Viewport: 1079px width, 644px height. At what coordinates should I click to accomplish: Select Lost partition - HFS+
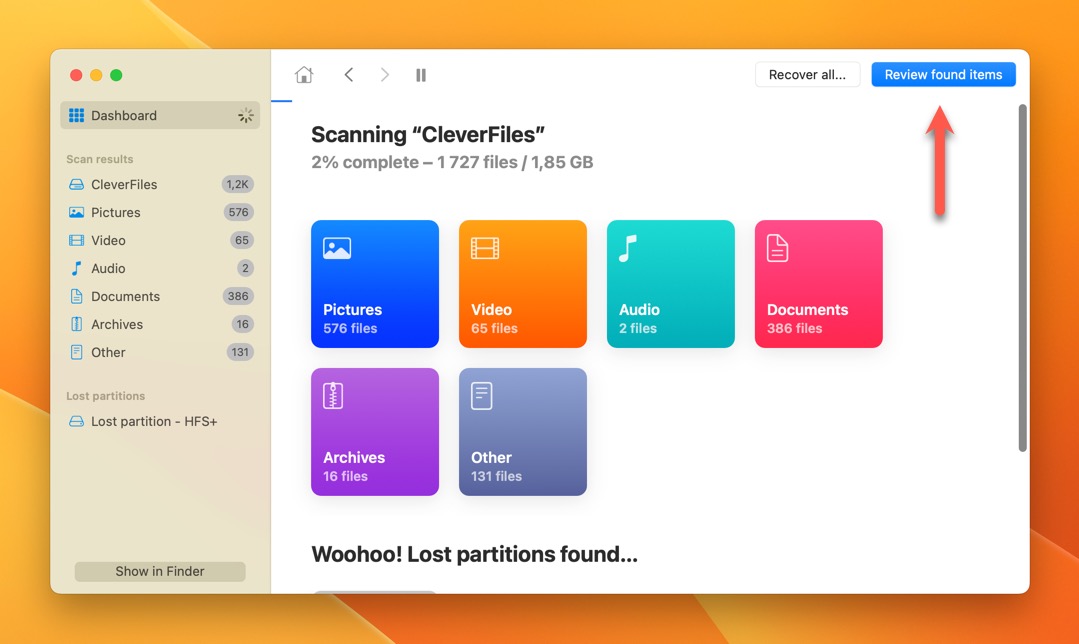point(160,421)
